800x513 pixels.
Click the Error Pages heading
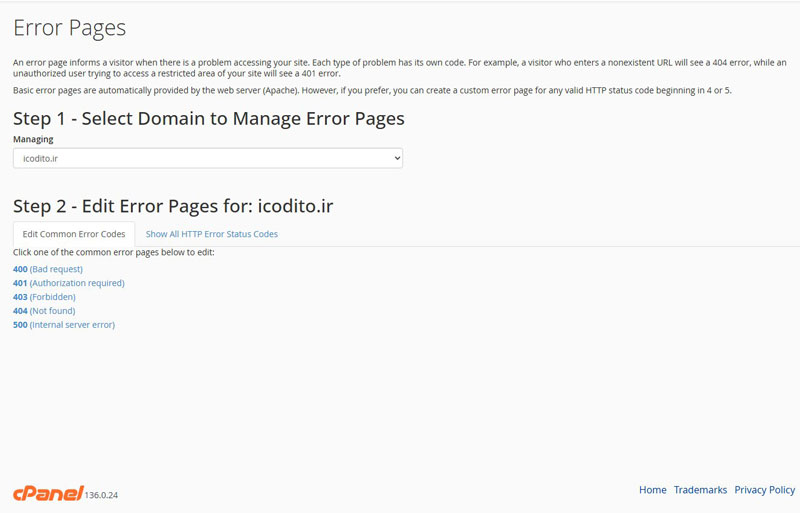coord(69,28)
